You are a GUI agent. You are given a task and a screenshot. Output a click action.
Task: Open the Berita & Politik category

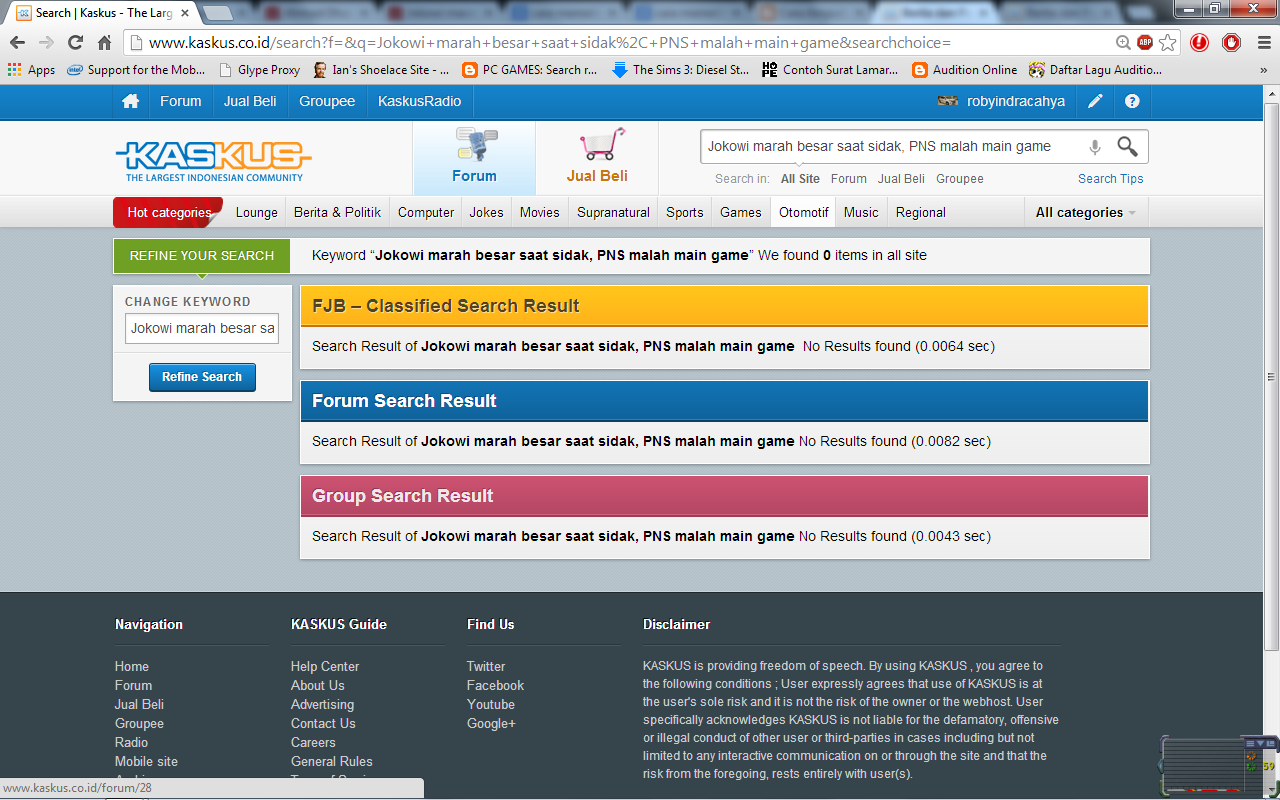click(x=338, y=212)
